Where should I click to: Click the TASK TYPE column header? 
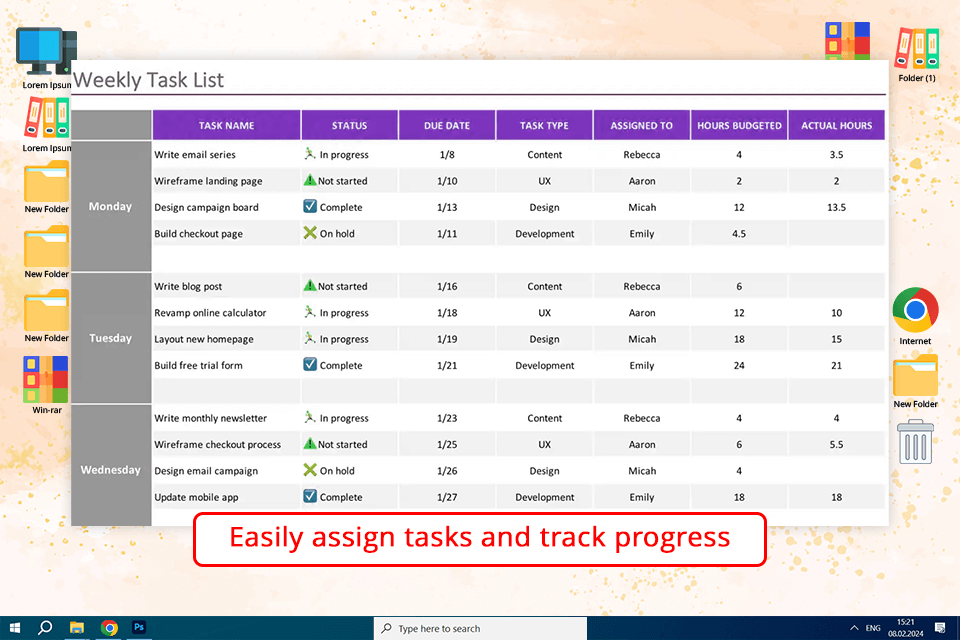(x=544, y=125)
